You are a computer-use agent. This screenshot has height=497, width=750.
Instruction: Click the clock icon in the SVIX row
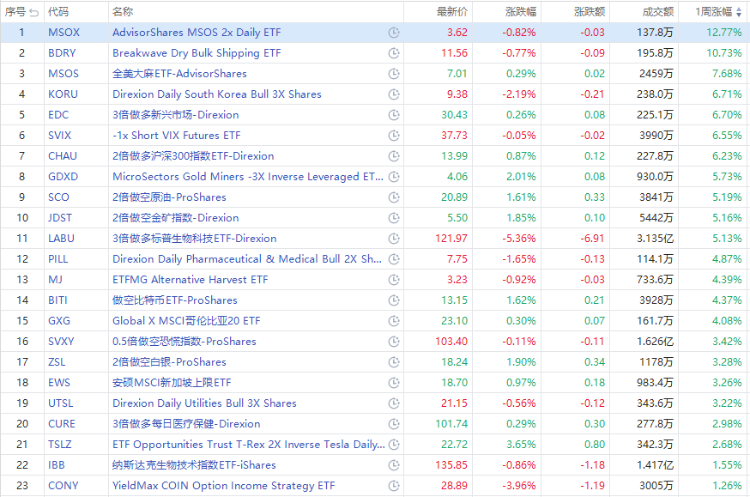coord(394,135)
